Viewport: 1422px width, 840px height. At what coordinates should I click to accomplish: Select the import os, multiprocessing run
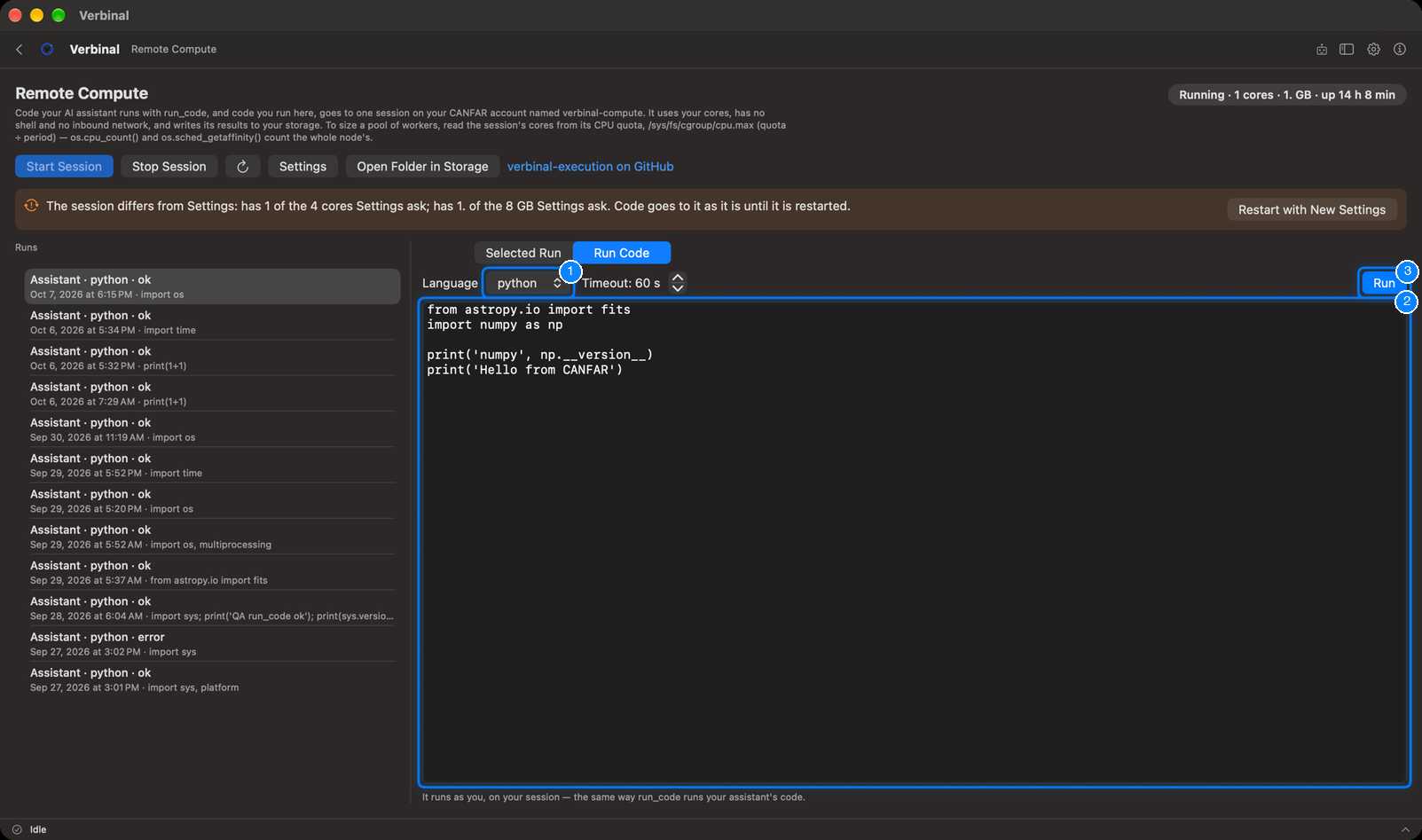[212, 537]
